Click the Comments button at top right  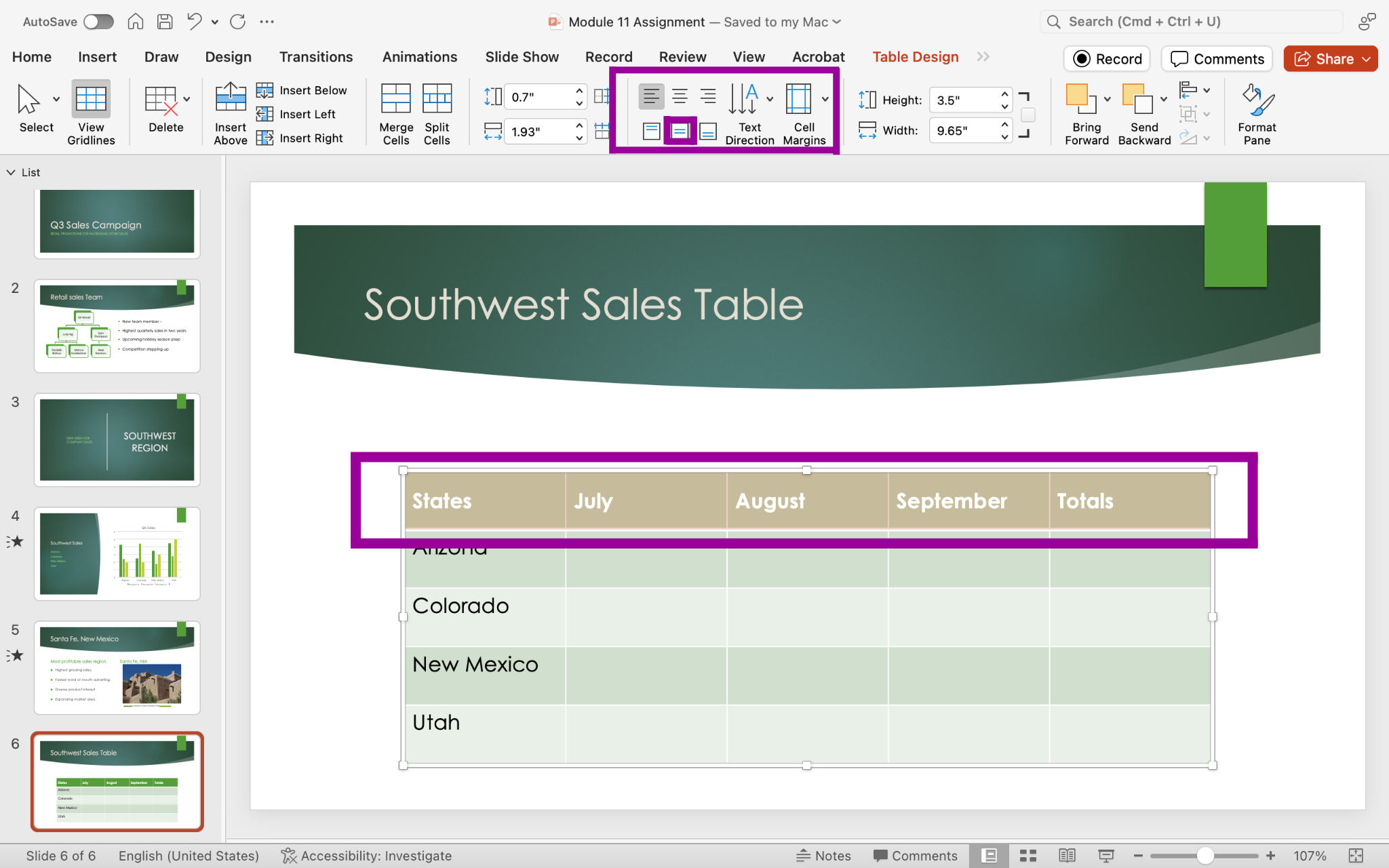point(1217,59)
